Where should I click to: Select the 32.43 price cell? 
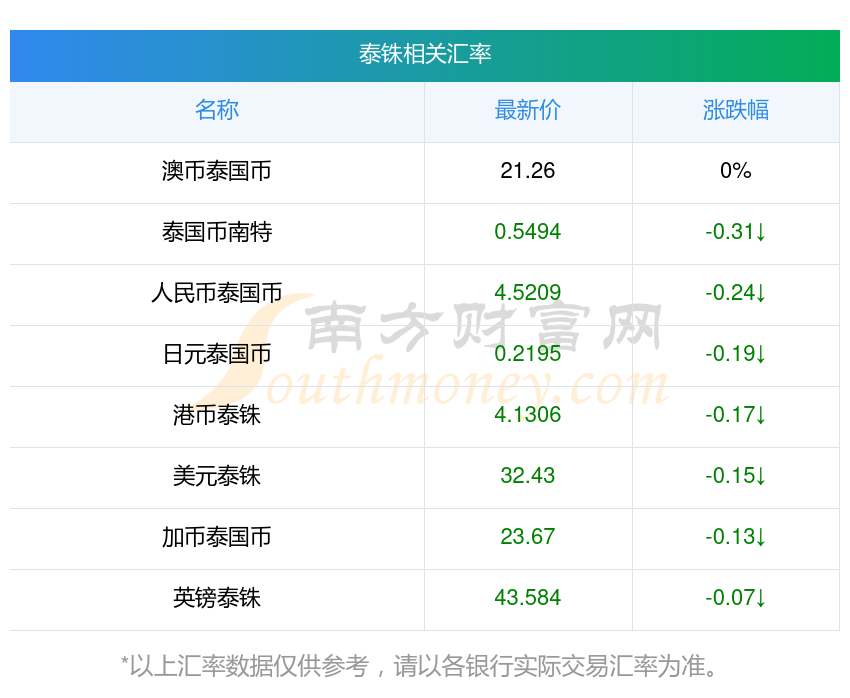click(527, 476)
